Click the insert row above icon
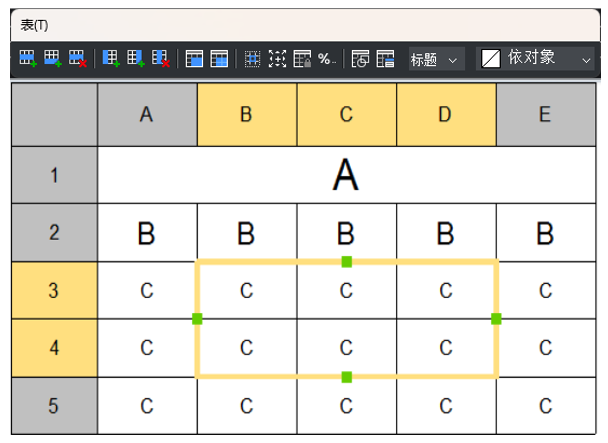 (x=28, y=59)
